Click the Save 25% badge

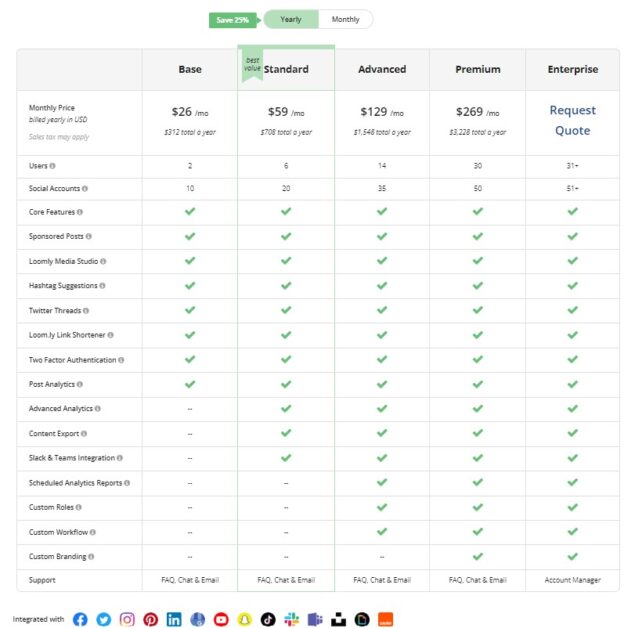[x=234, y=20]
